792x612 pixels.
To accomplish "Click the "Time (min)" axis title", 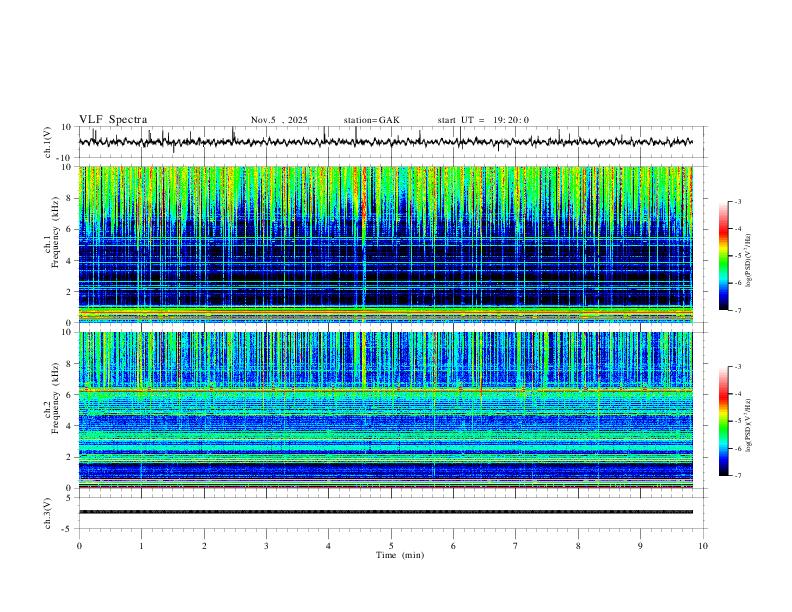I will tap(400, 555).
